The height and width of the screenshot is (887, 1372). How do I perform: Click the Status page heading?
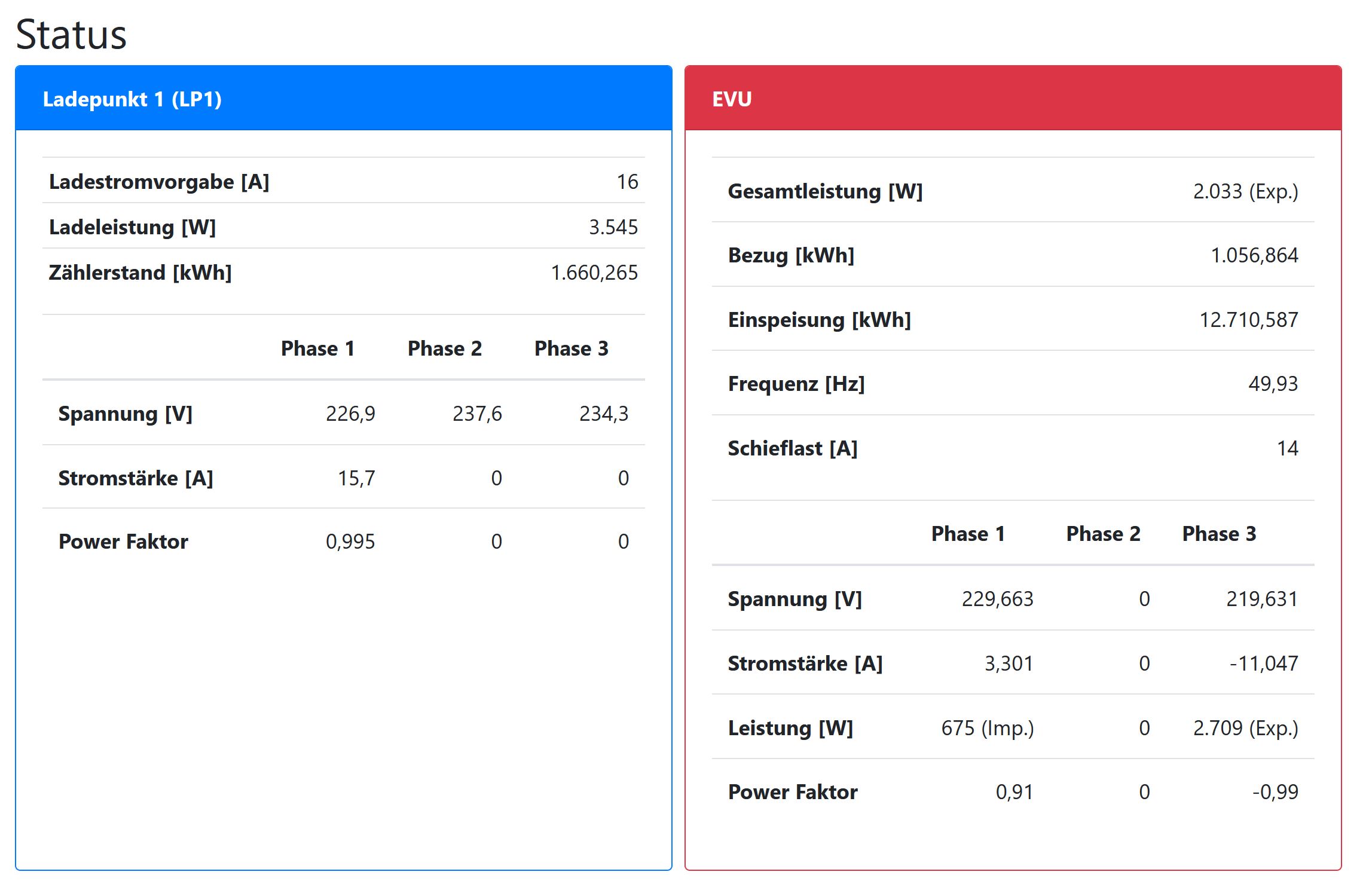[x=71, y=35]
